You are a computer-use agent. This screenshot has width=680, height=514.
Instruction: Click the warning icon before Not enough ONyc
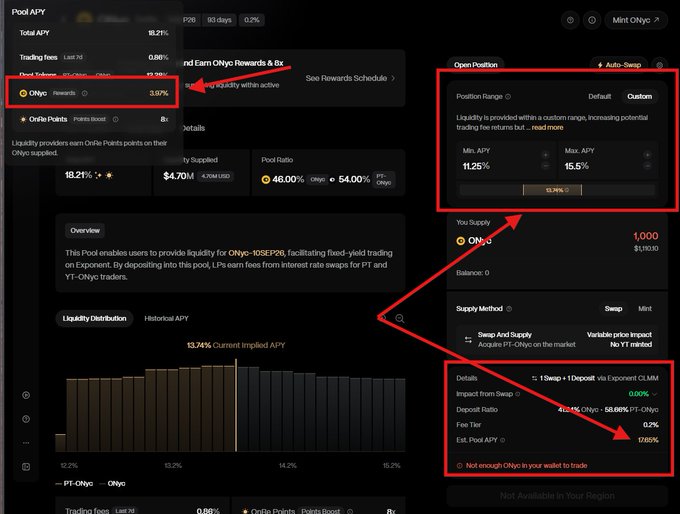click(460, 465)
